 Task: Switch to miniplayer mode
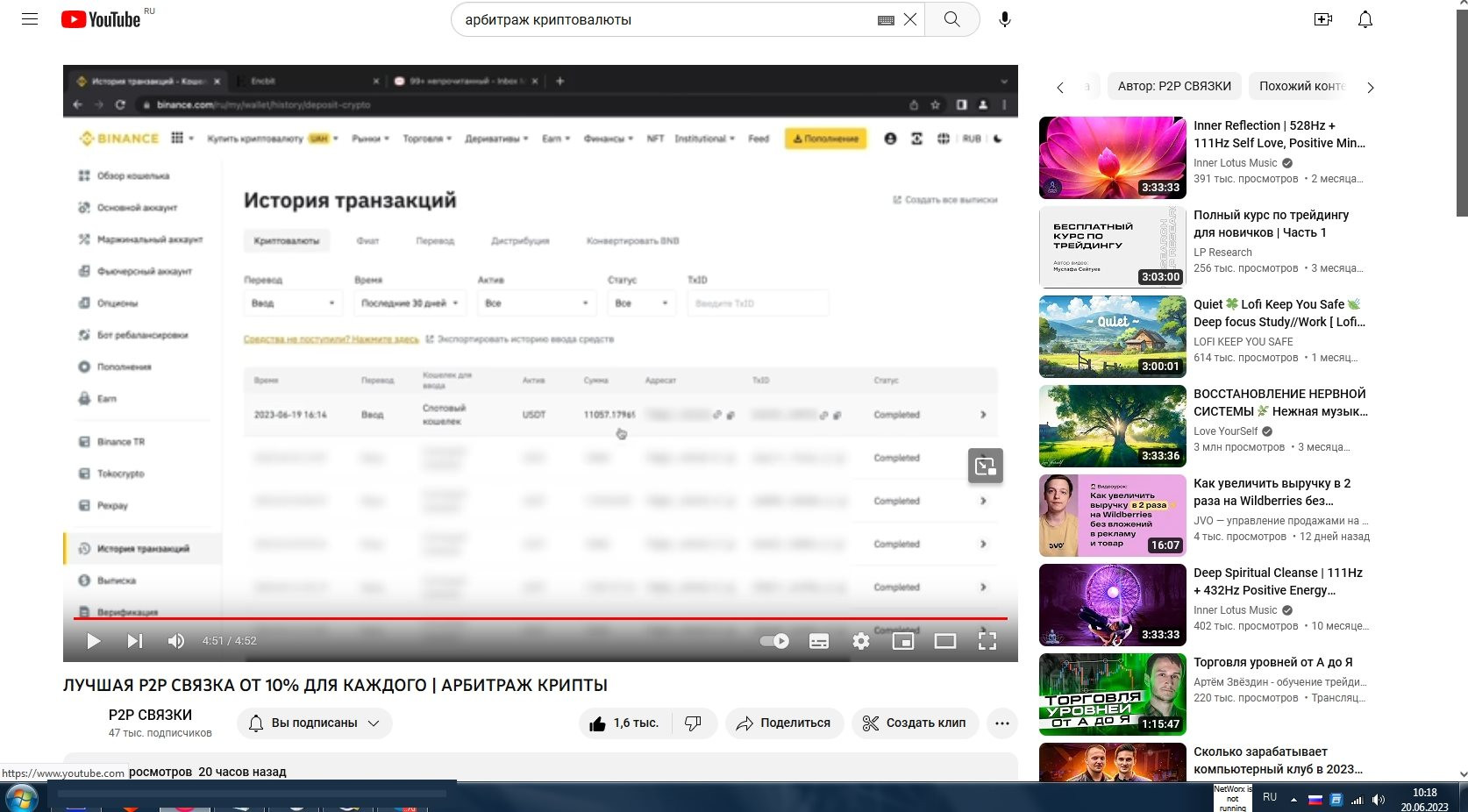[903, 641]
